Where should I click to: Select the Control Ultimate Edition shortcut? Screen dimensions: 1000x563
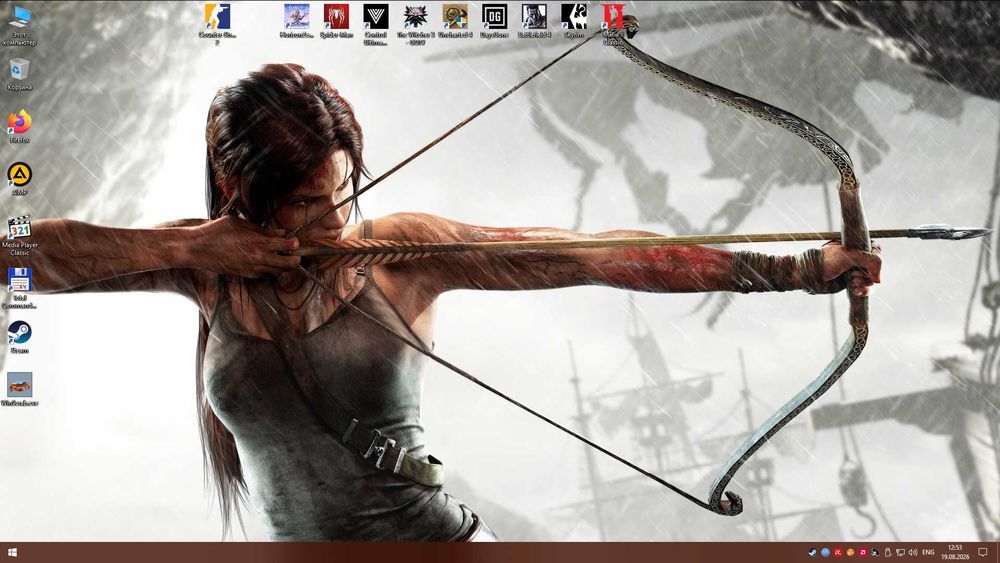coord(376,24)
